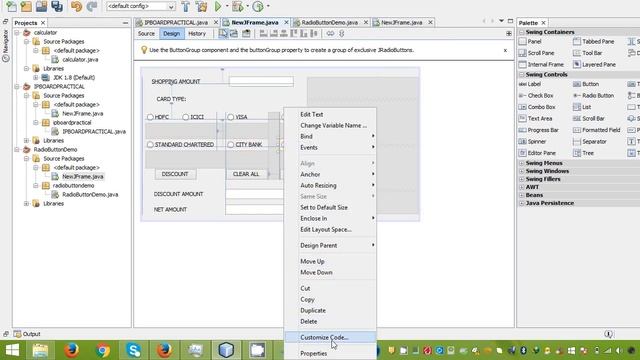Click the New Project toolbar icon
The height and width of the screenshot is (360, 640).
[x=26, y=6]
